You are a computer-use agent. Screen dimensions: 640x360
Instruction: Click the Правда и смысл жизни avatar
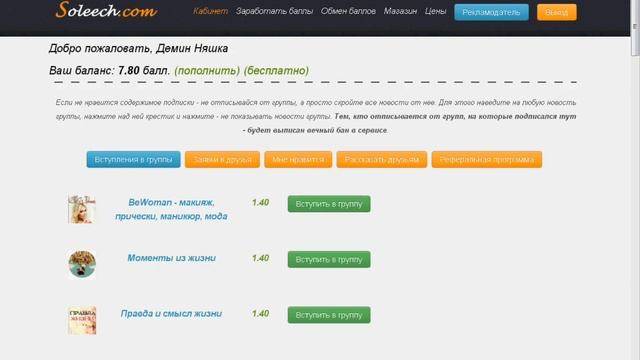pos(82,320)
